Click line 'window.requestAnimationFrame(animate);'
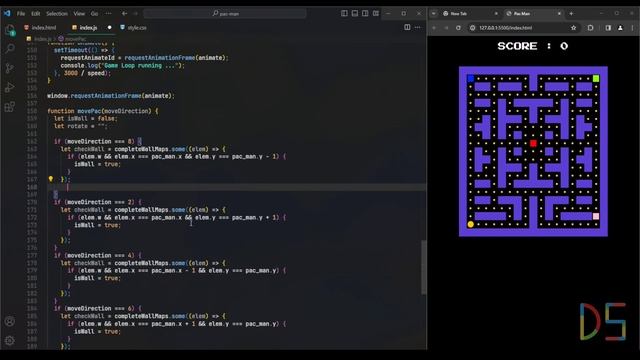Viewport: 640px width, 360px height. [111, 96]
